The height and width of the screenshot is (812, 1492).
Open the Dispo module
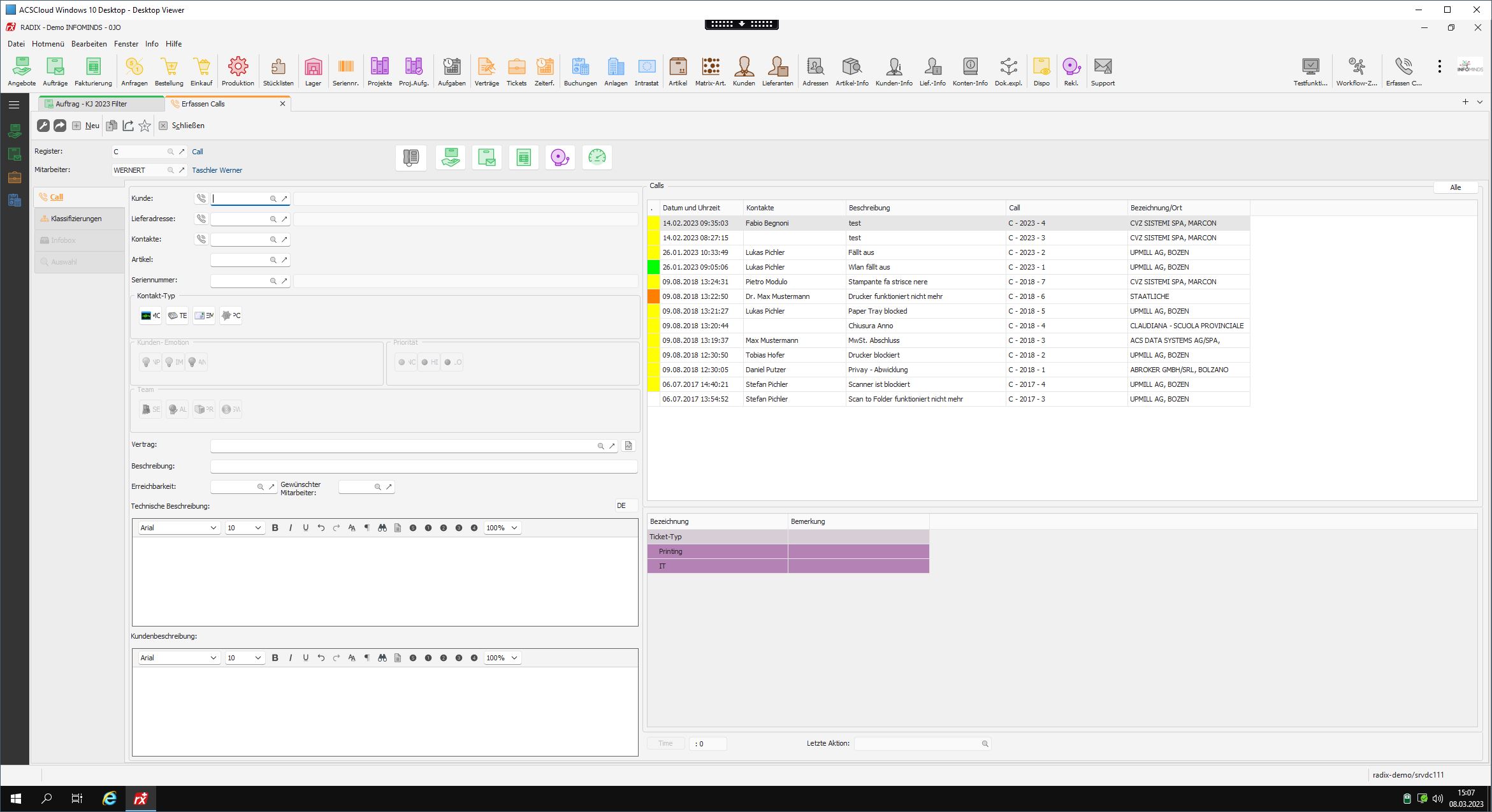tap(1041, 71)
